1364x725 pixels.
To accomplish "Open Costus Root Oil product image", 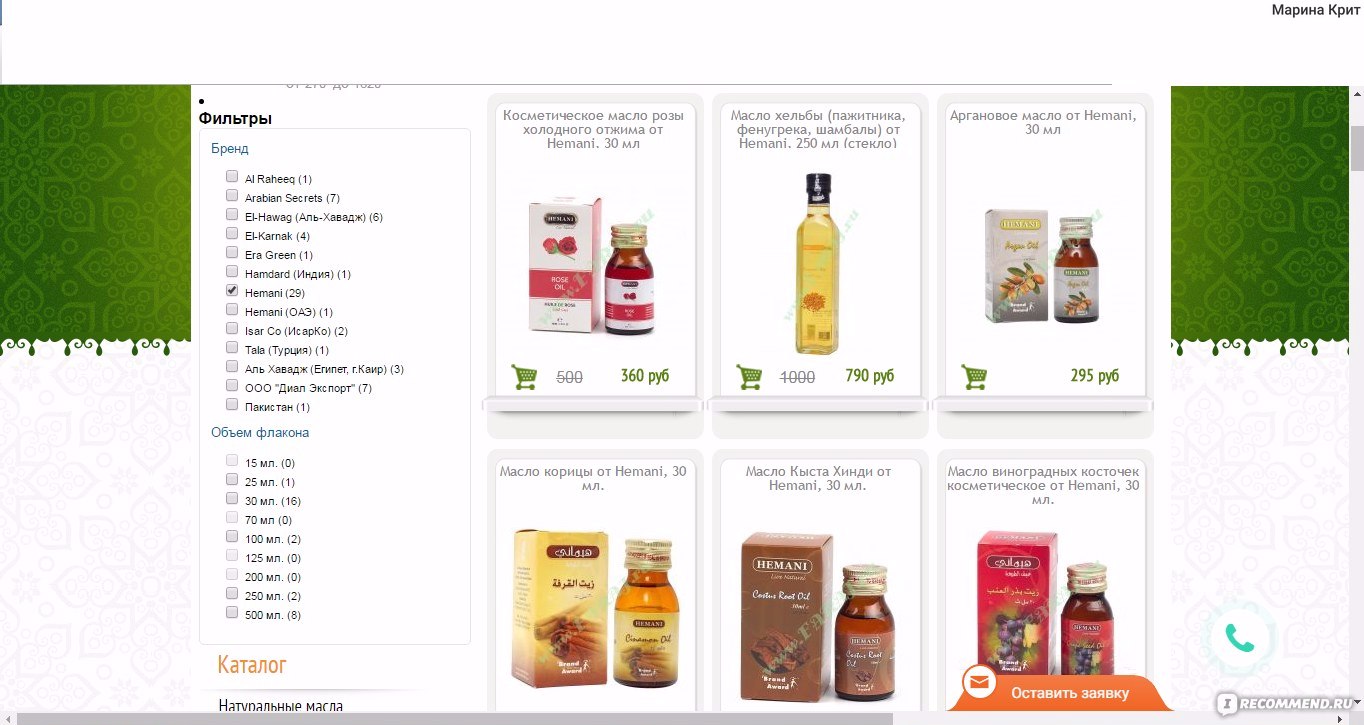I will (818, 617).
